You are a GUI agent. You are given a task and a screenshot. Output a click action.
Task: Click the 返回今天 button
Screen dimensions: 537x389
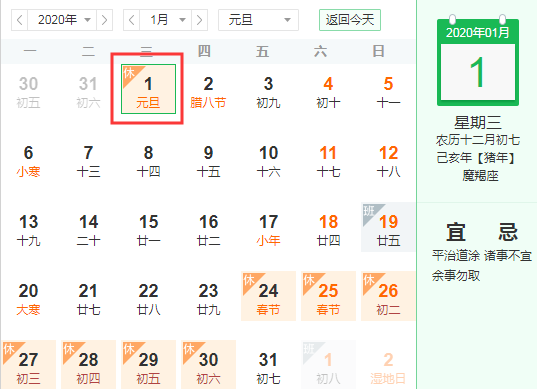coord(350,20)
